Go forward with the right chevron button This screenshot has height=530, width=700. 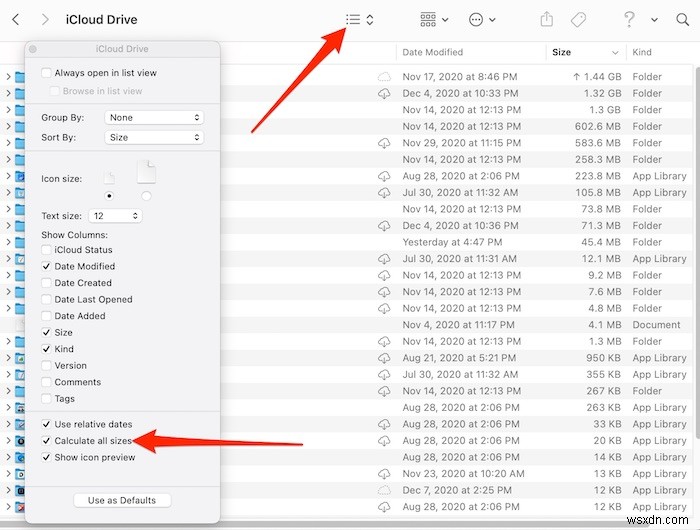coord(45,20)
